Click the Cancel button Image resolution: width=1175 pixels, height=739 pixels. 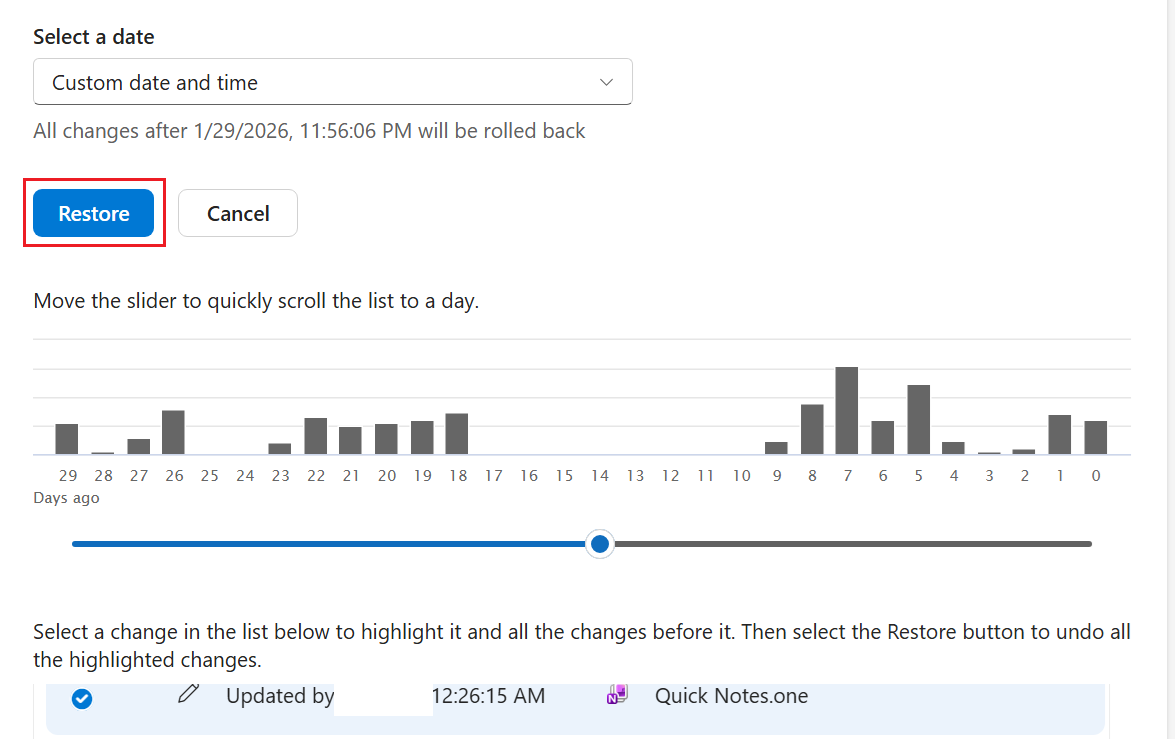(238, 214)
